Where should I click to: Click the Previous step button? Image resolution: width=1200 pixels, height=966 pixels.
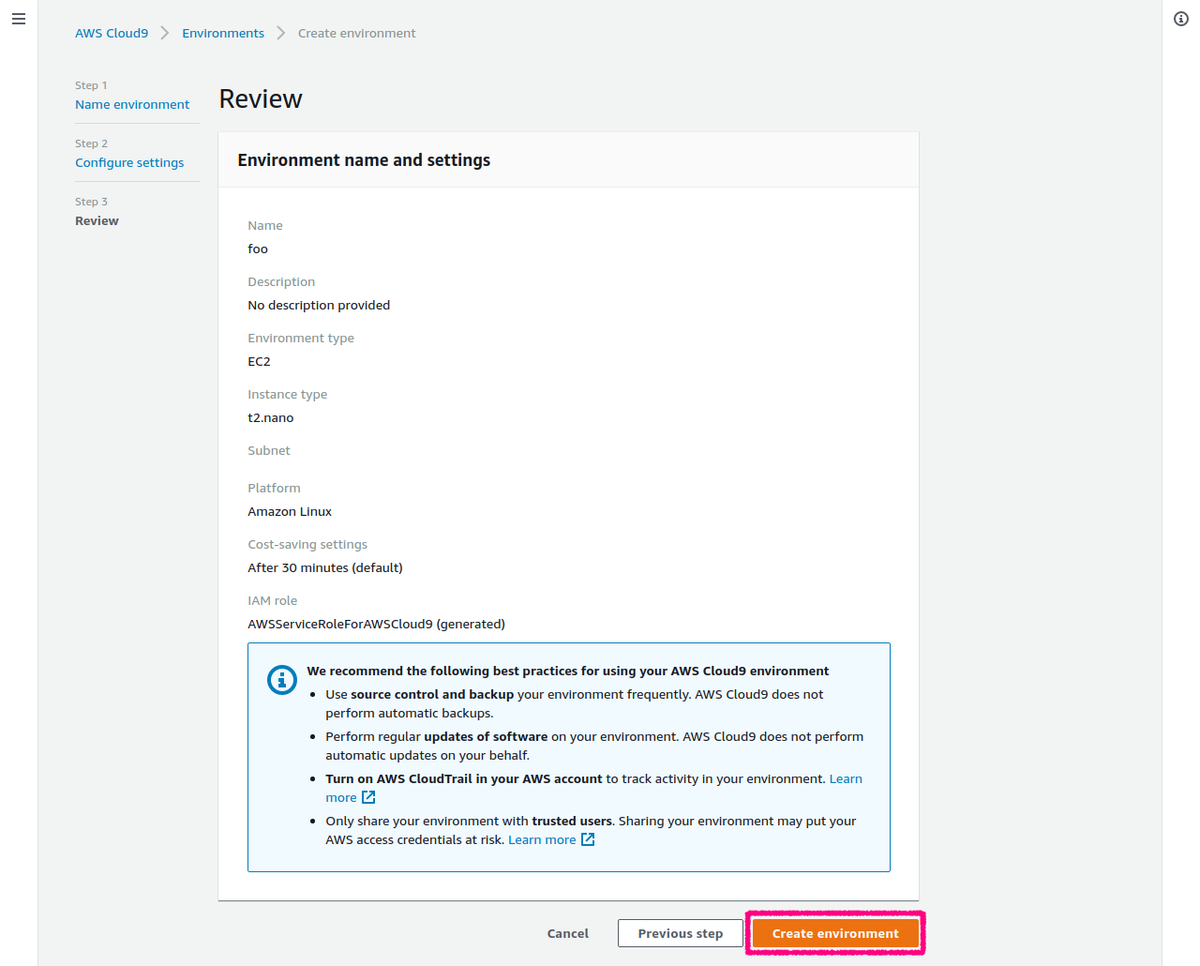point(680,932)
